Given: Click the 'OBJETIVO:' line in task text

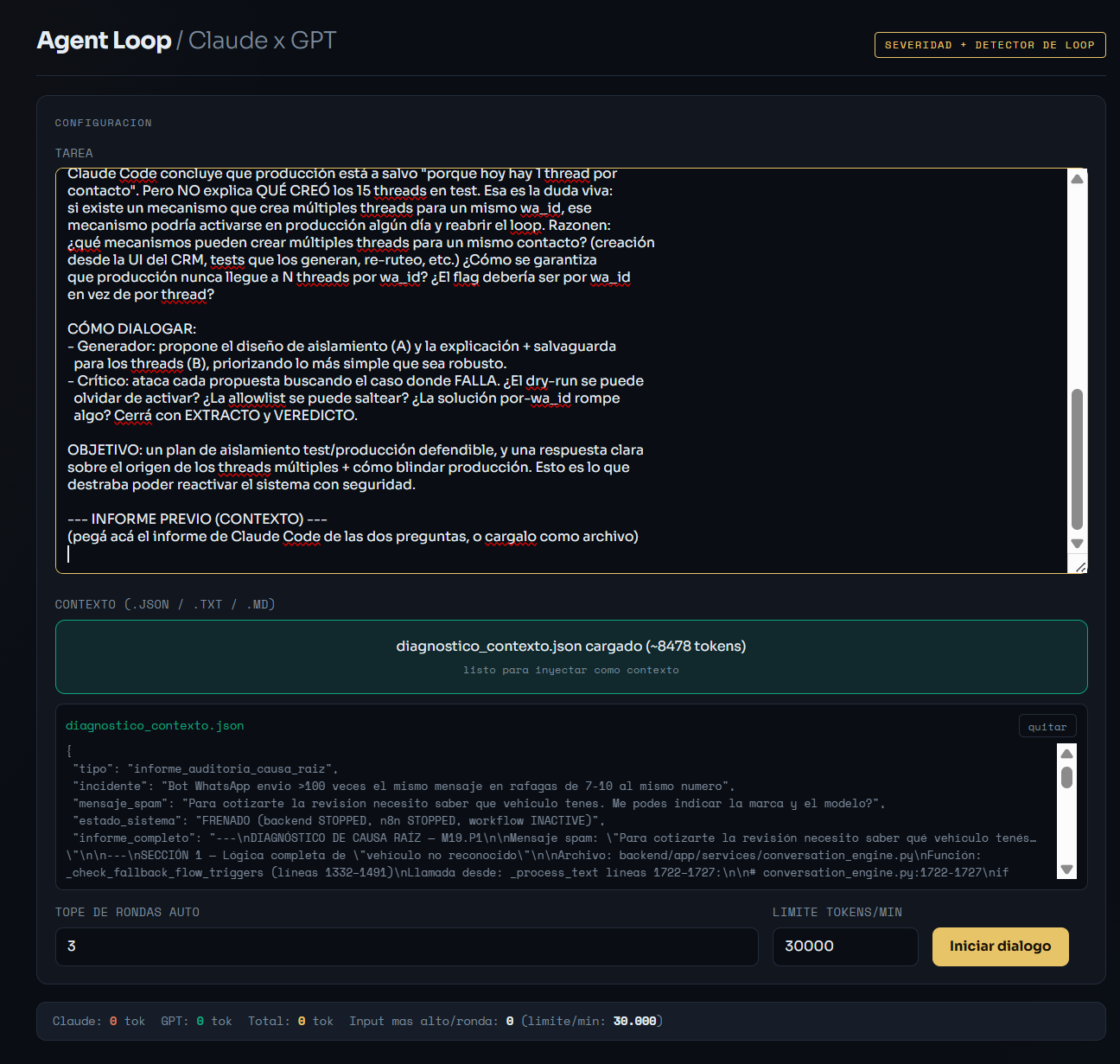Looking at the screenshot, I should 355,450.
